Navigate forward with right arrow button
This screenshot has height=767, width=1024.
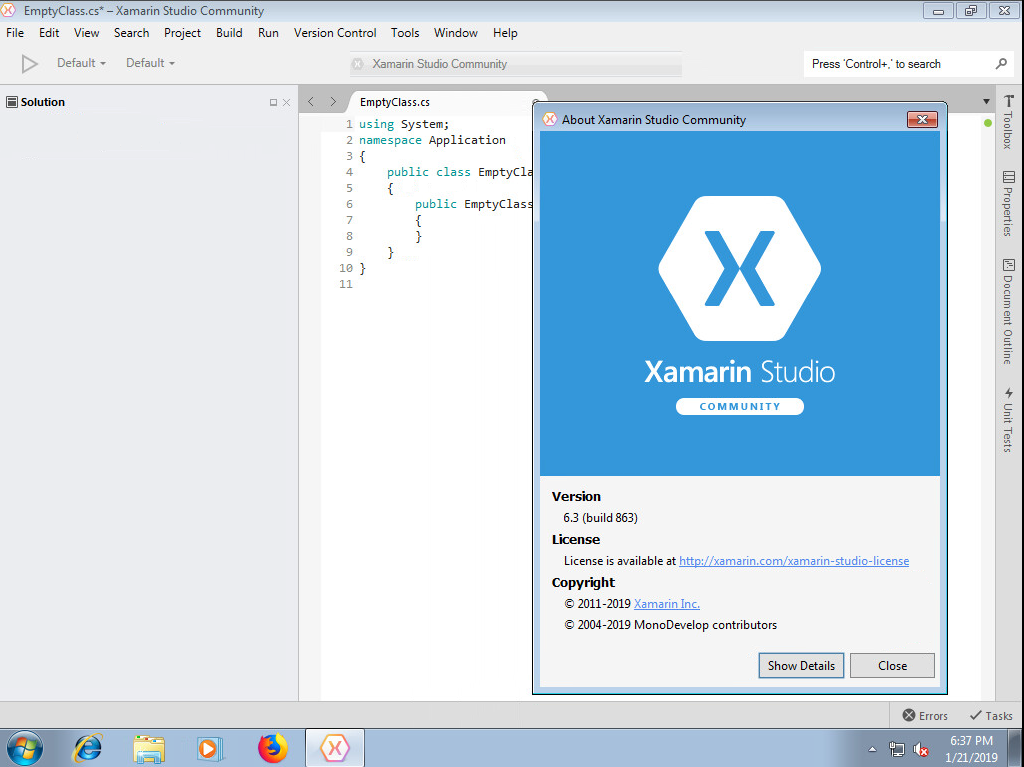(333, 102)
